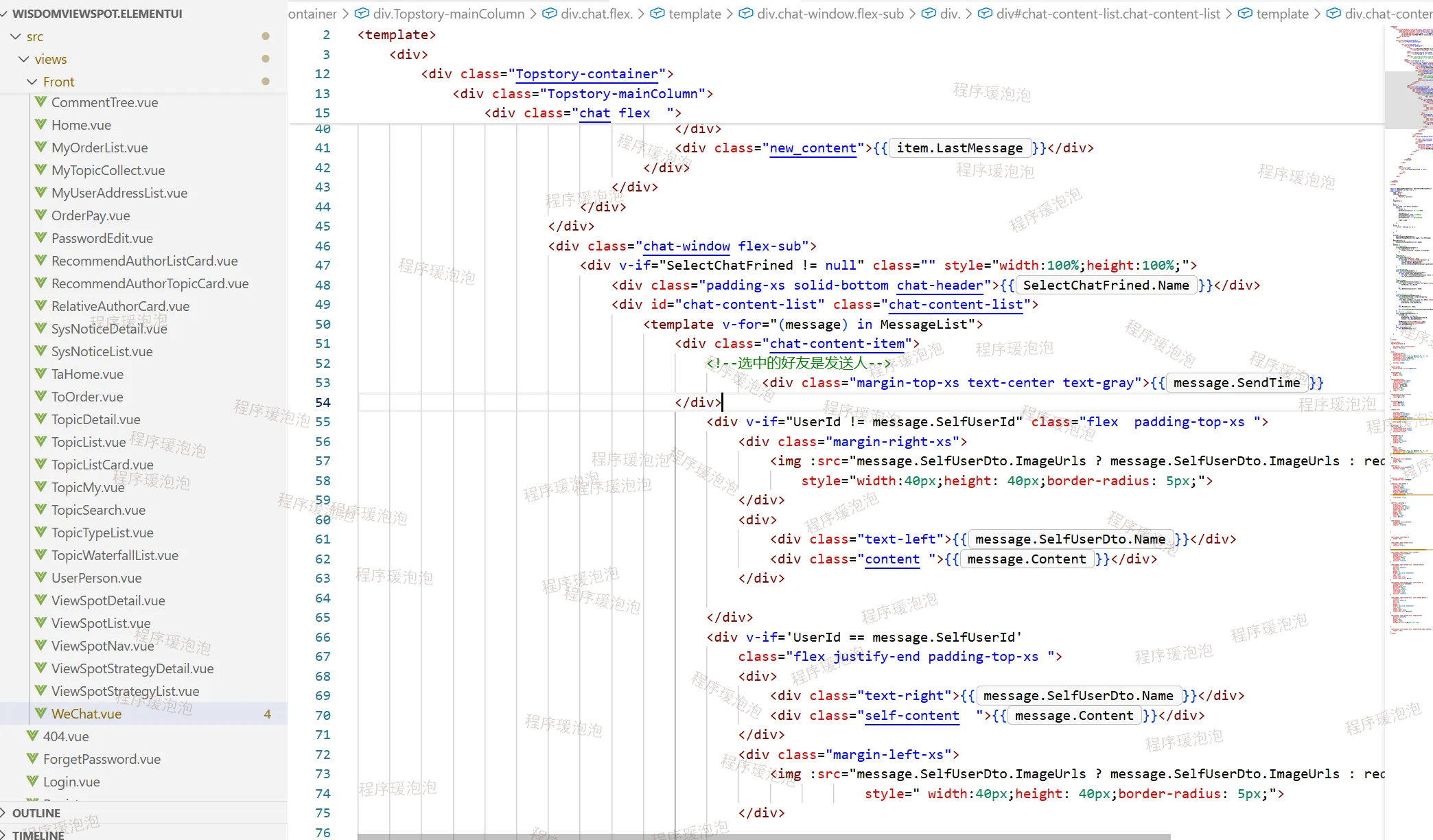
Task: Click the Vue icon beside 404.vue
Action: tap(33, 736)
